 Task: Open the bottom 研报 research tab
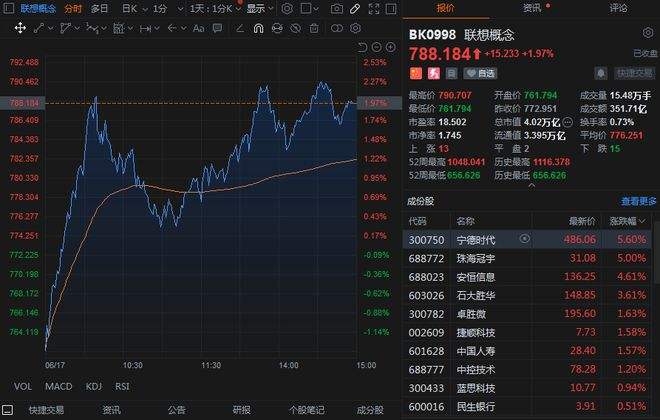(242, 409)
